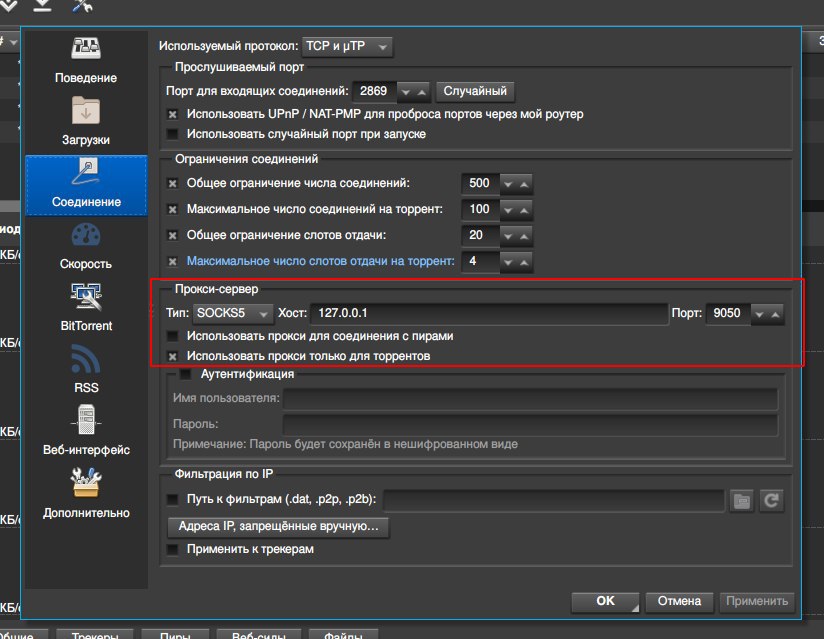The height and width of the screenshot is (639, 824).
Task: Toggle max upload slots per torrent checkbox
Action: pyautogui.click(x=172, y=261)
